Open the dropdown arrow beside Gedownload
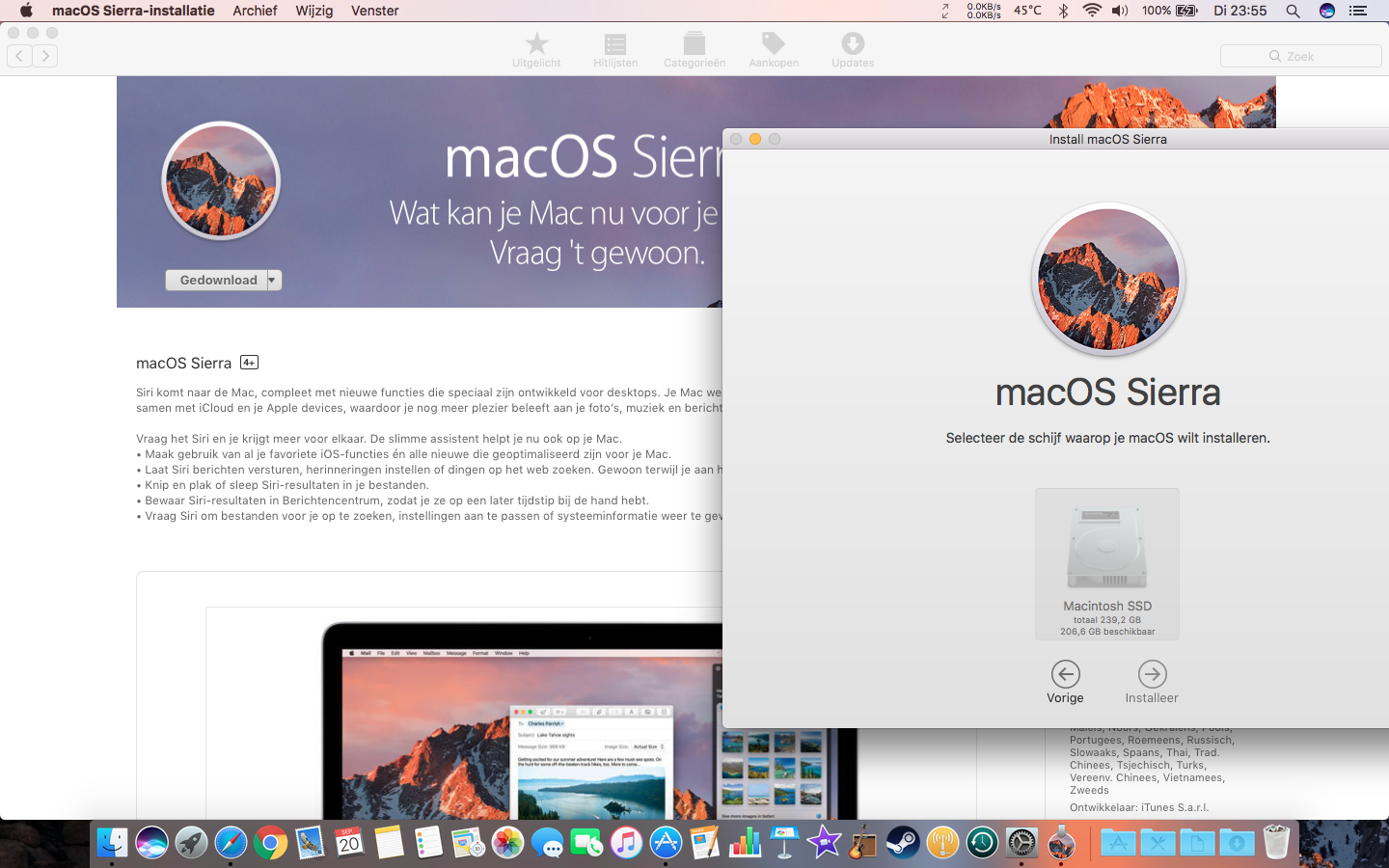The width and height of the screenshot is (1389, 868). [273, 280]
